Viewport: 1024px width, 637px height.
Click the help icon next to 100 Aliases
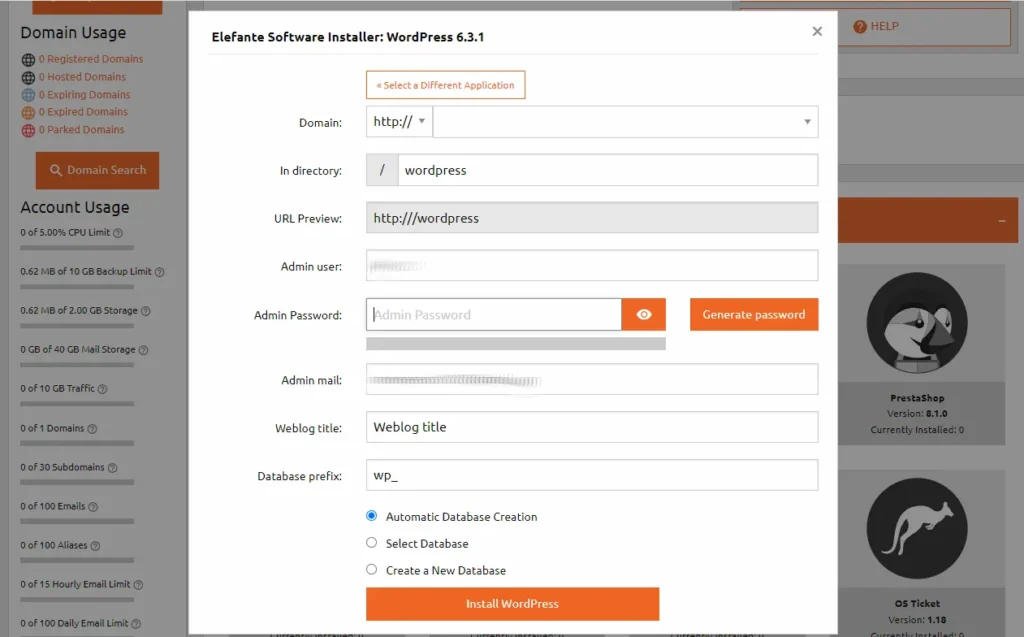pos(95,546)
